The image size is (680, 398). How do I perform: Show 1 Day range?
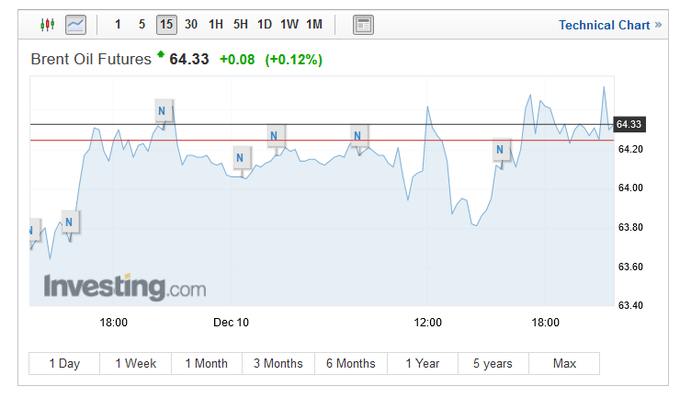pyautogui.click(x=64, y=363)
